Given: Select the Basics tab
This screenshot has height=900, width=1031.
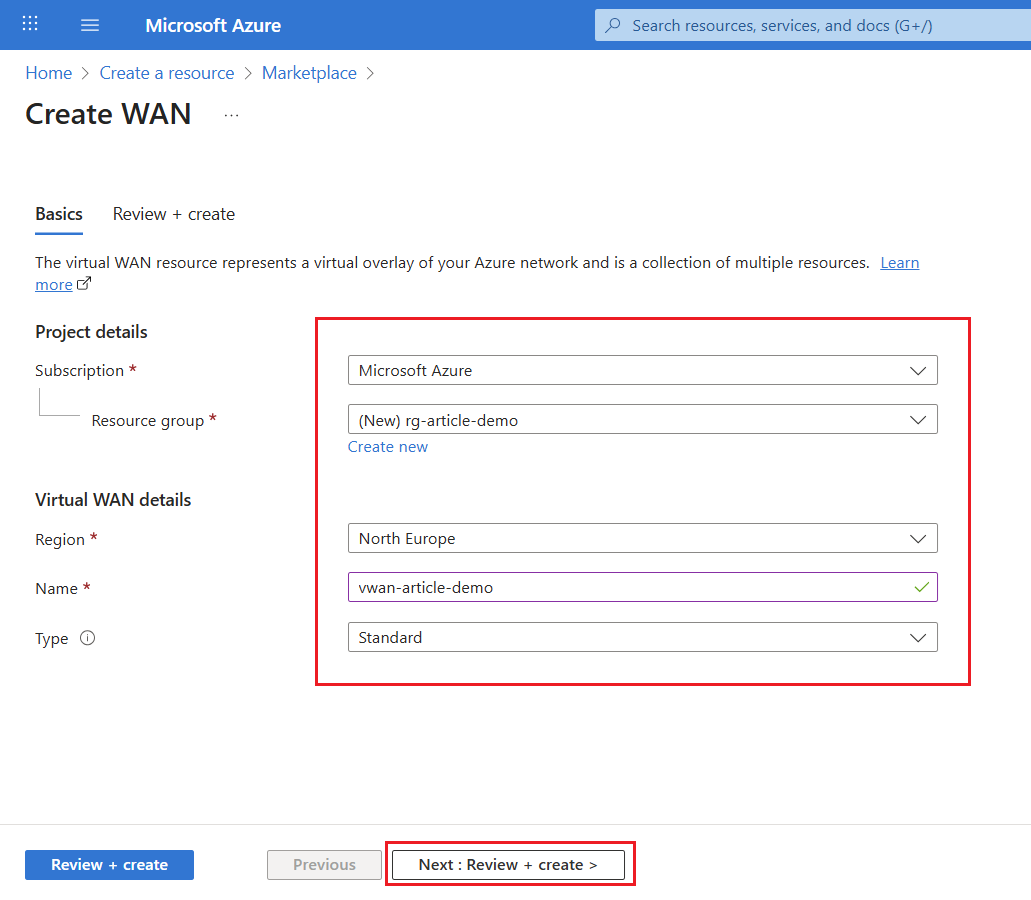Looking at the screenshot, I should click(59, 214).
